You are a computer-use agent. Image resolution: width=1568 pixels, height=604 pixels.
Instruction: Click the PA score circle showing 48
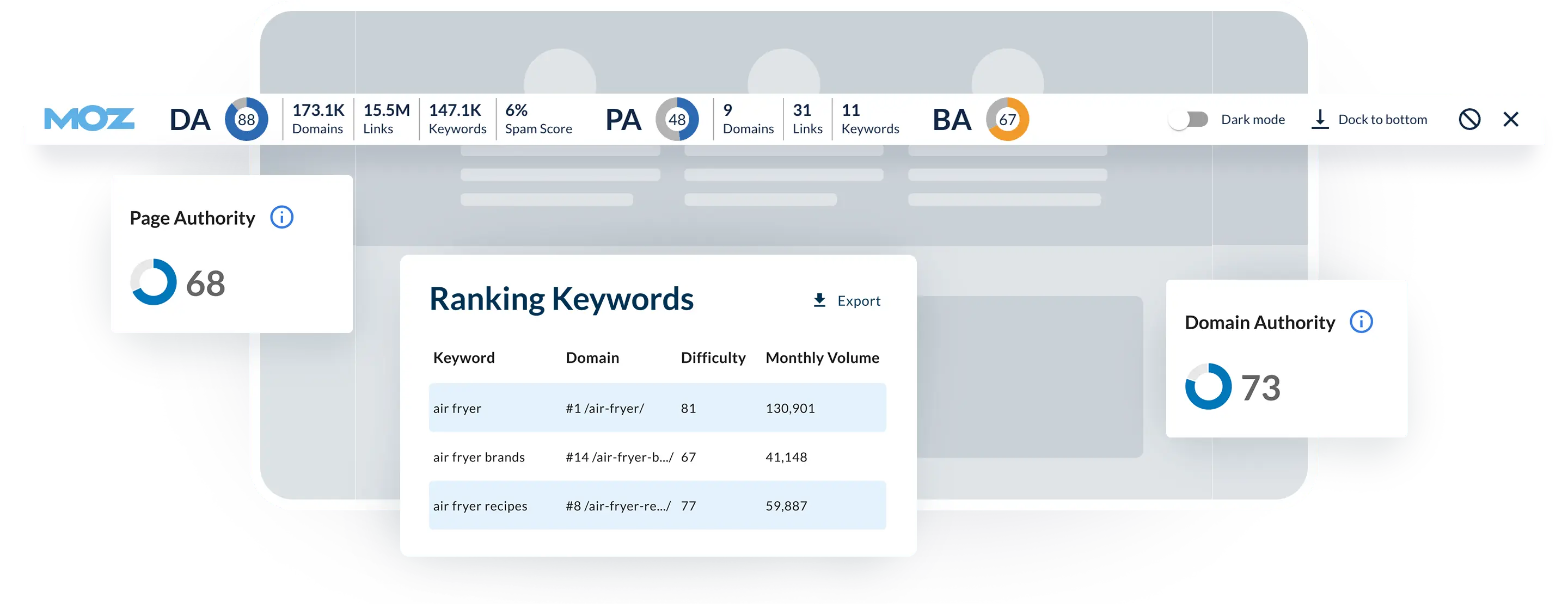click(677, 119)
